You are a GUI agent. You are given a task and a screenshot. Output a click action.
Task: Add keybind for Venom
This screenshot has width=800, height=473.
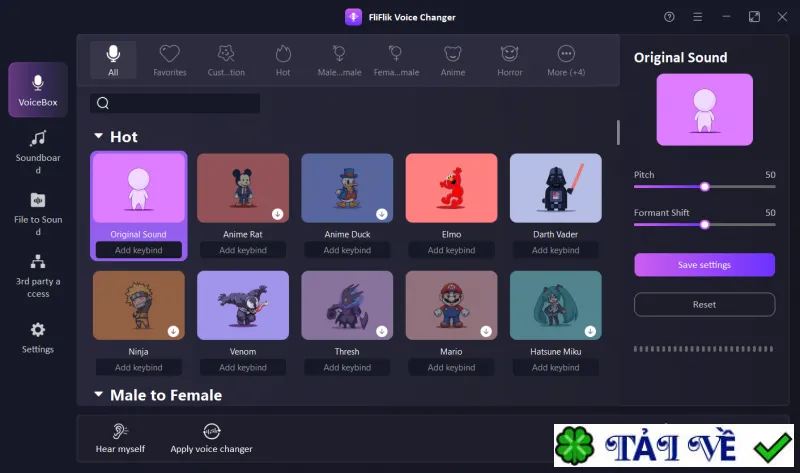243,367
